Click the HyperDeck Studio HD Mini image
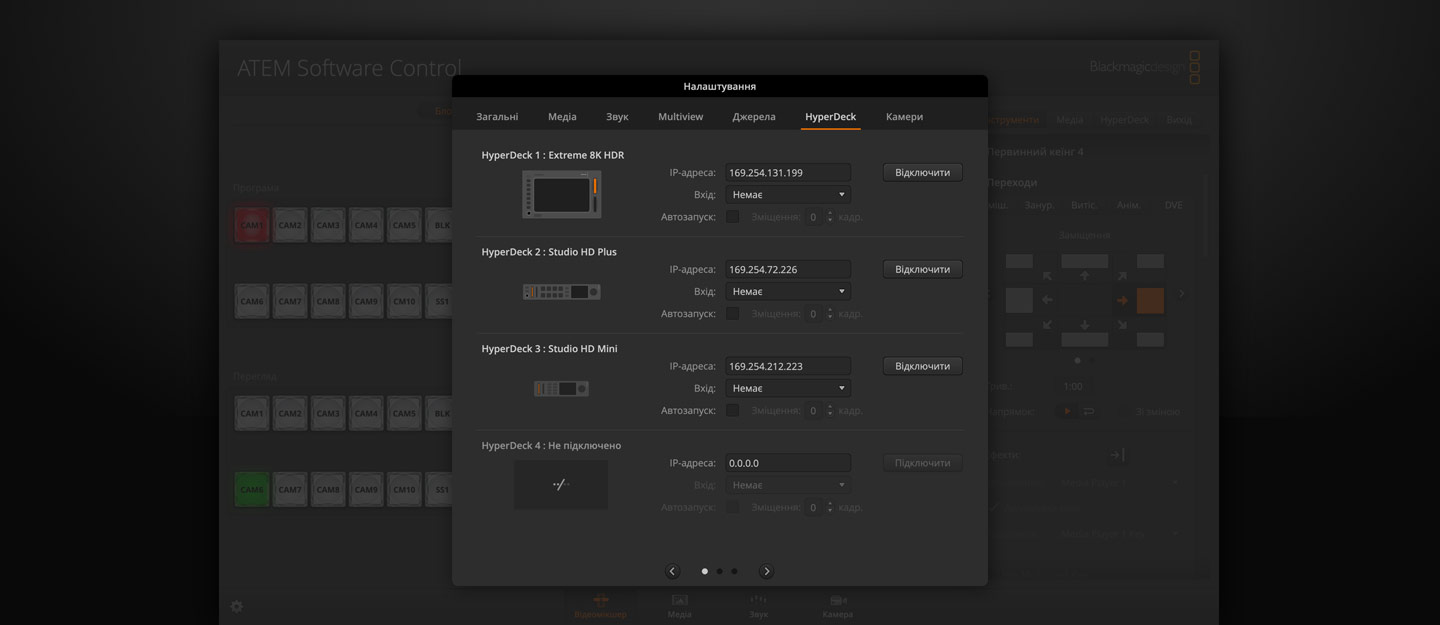 (561, 389)
